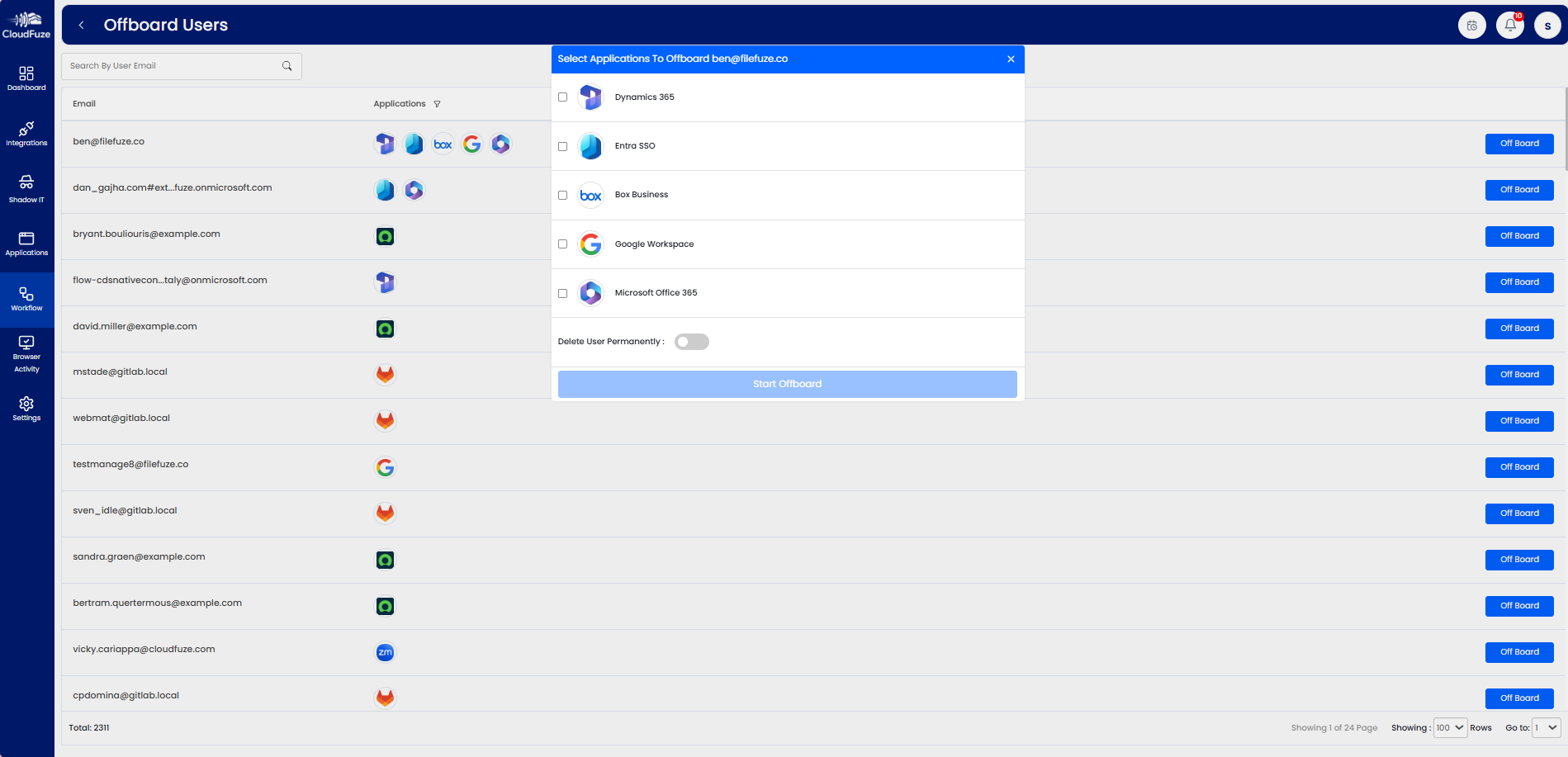The width and height of the screenshot is (1568, 757).
Task: Go to Shadow IT in sidebar
Action: point(26,188)
